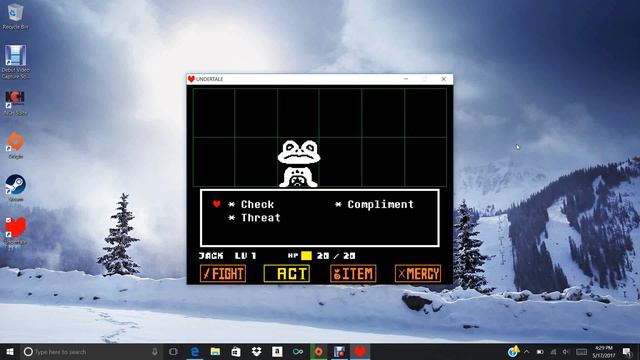Click the infinity-loop taskbar icon
The height and width of the screenshot is (360, 640).
pos(298,351)
